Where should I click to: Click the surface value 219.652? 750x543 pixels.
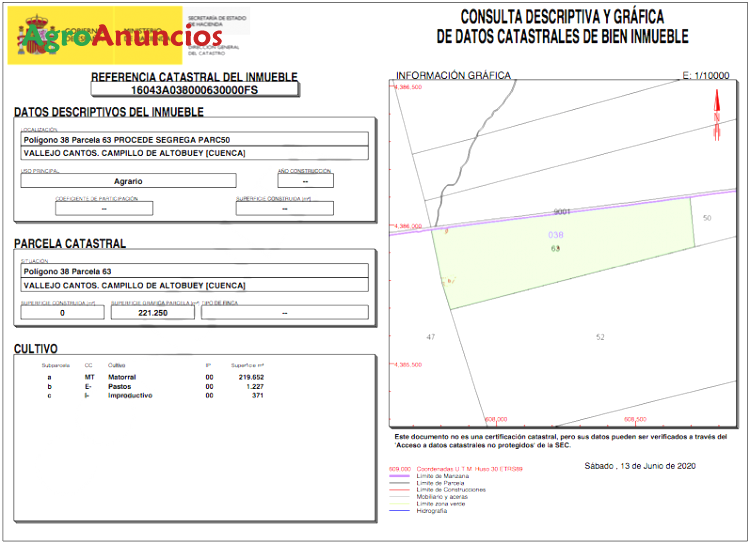coord(251,377)
